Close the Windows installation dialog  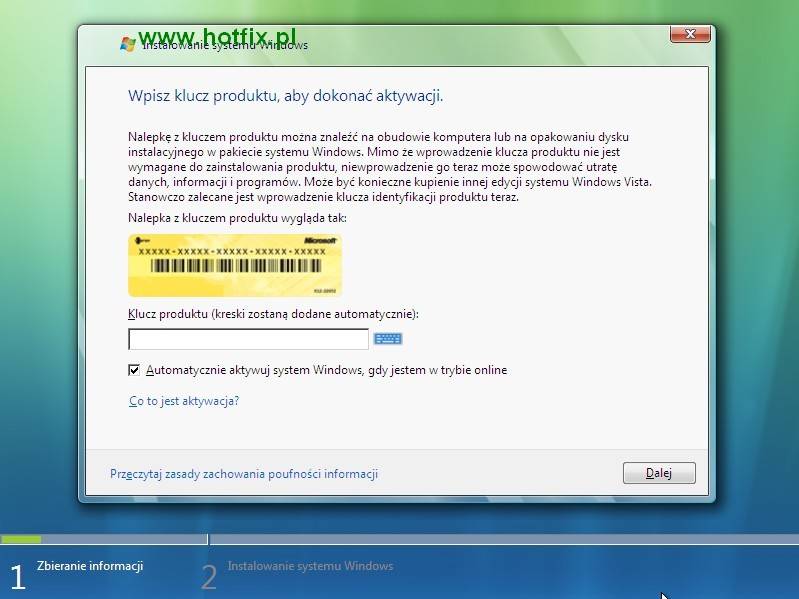point(690,34)
